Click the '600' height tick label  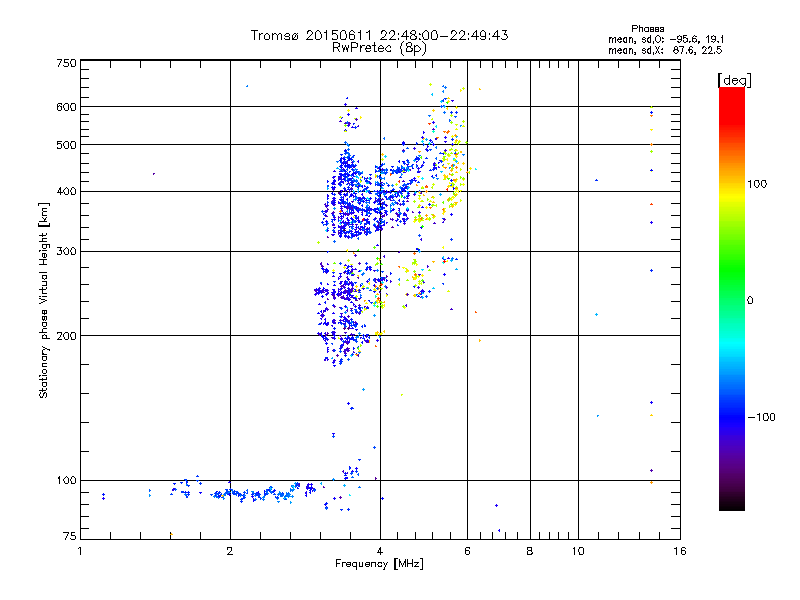pyautogui.click(x=66, y=107)
